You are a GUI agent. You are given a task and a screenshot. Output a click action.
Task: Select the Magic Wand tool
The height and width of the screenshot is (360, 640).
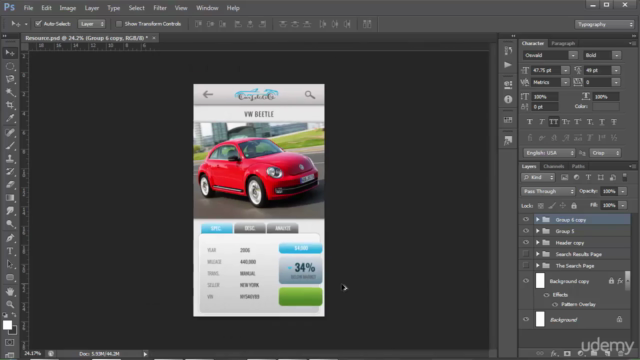(10, 92)
